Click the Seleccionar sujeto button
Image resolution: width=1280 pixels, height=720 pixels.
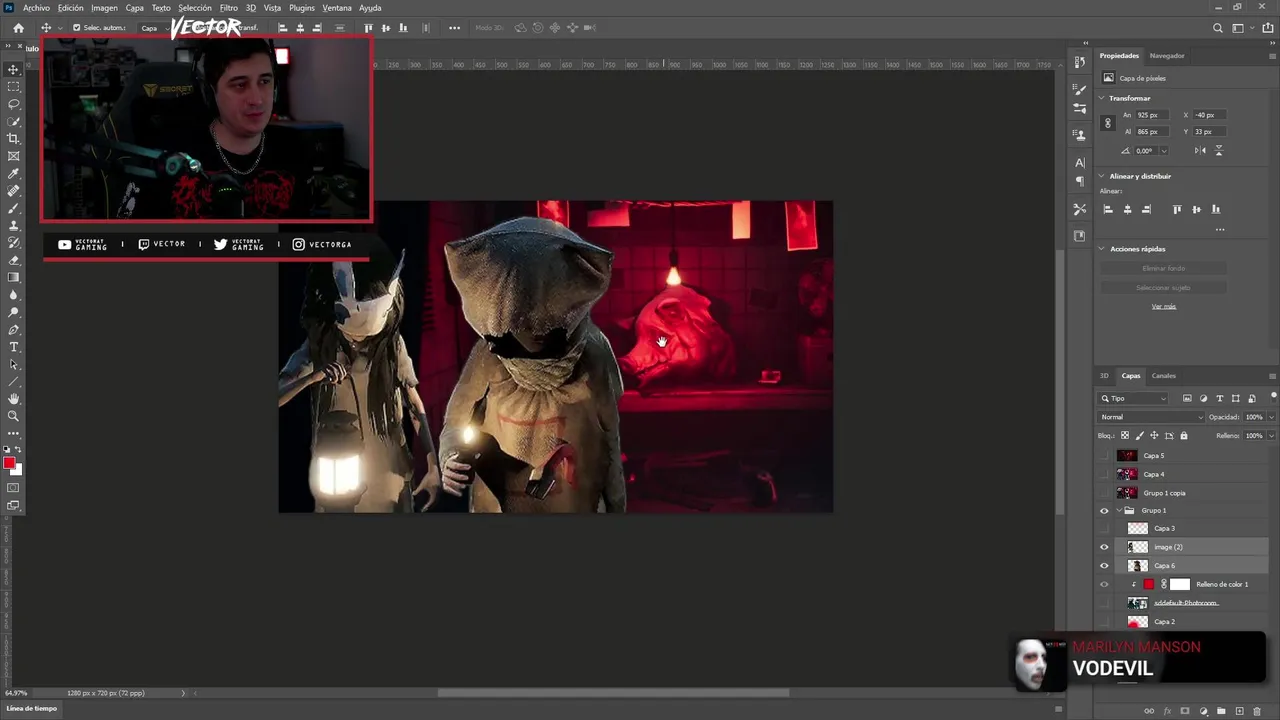tap(1163, 288)
